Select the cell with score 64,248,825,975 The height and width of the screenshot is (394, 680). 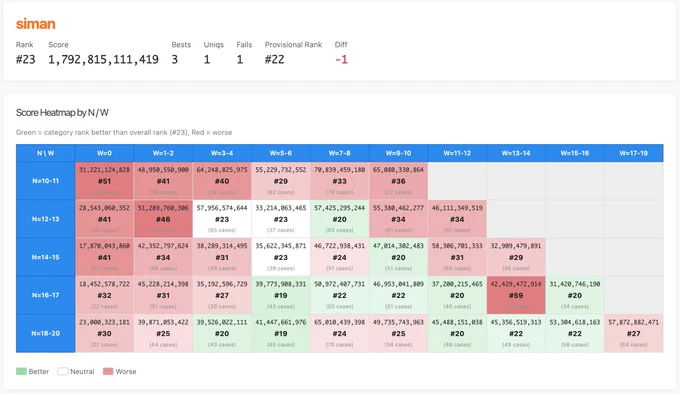[x=222, y=181]
